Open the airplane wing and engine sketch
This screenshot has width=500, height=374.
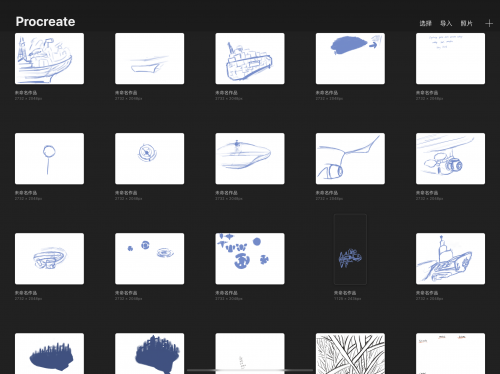click(x=350, y=159)
